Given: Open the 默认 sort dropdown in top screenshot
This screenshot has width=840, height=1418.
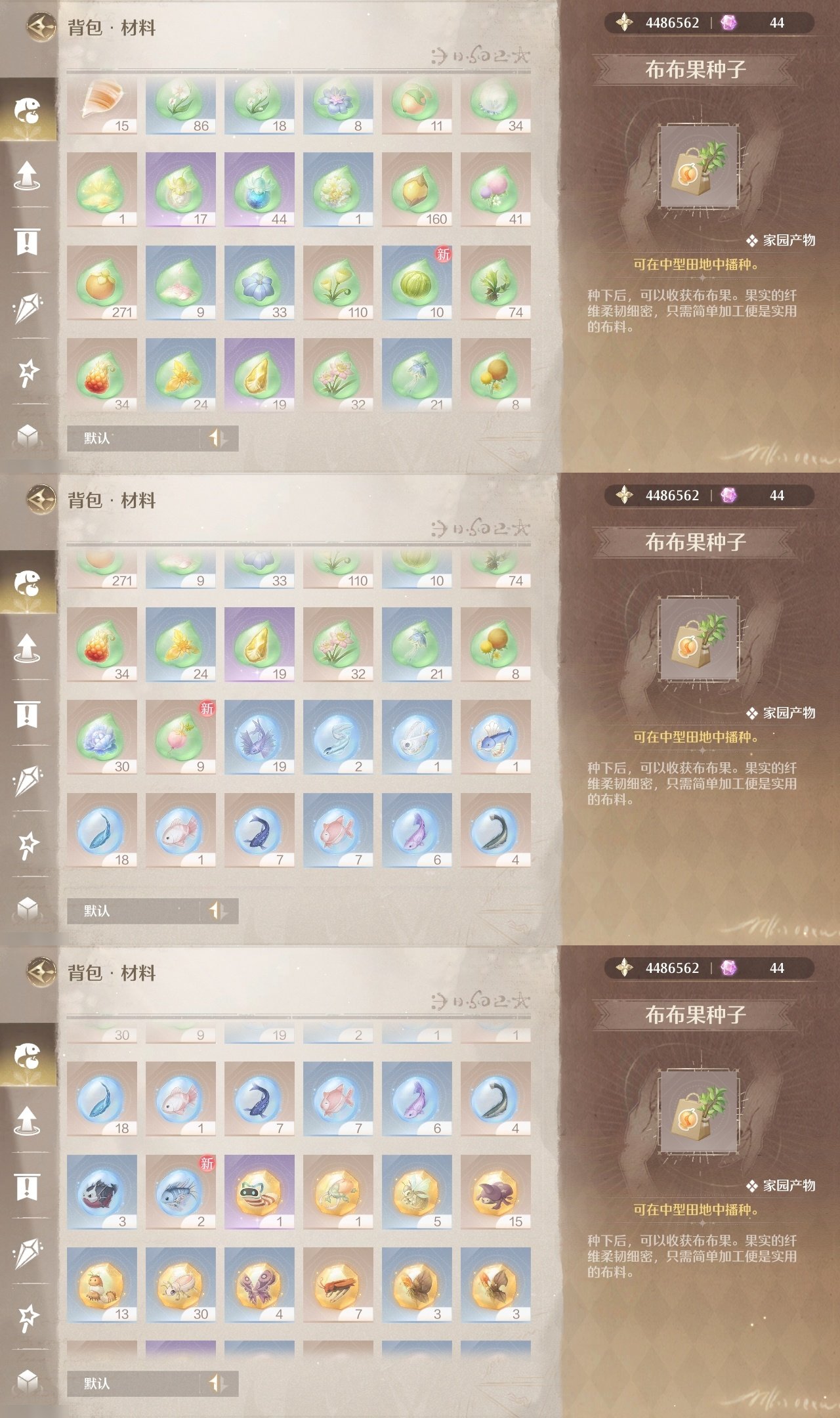Looking at the screenshot, I should coord(134,439).
